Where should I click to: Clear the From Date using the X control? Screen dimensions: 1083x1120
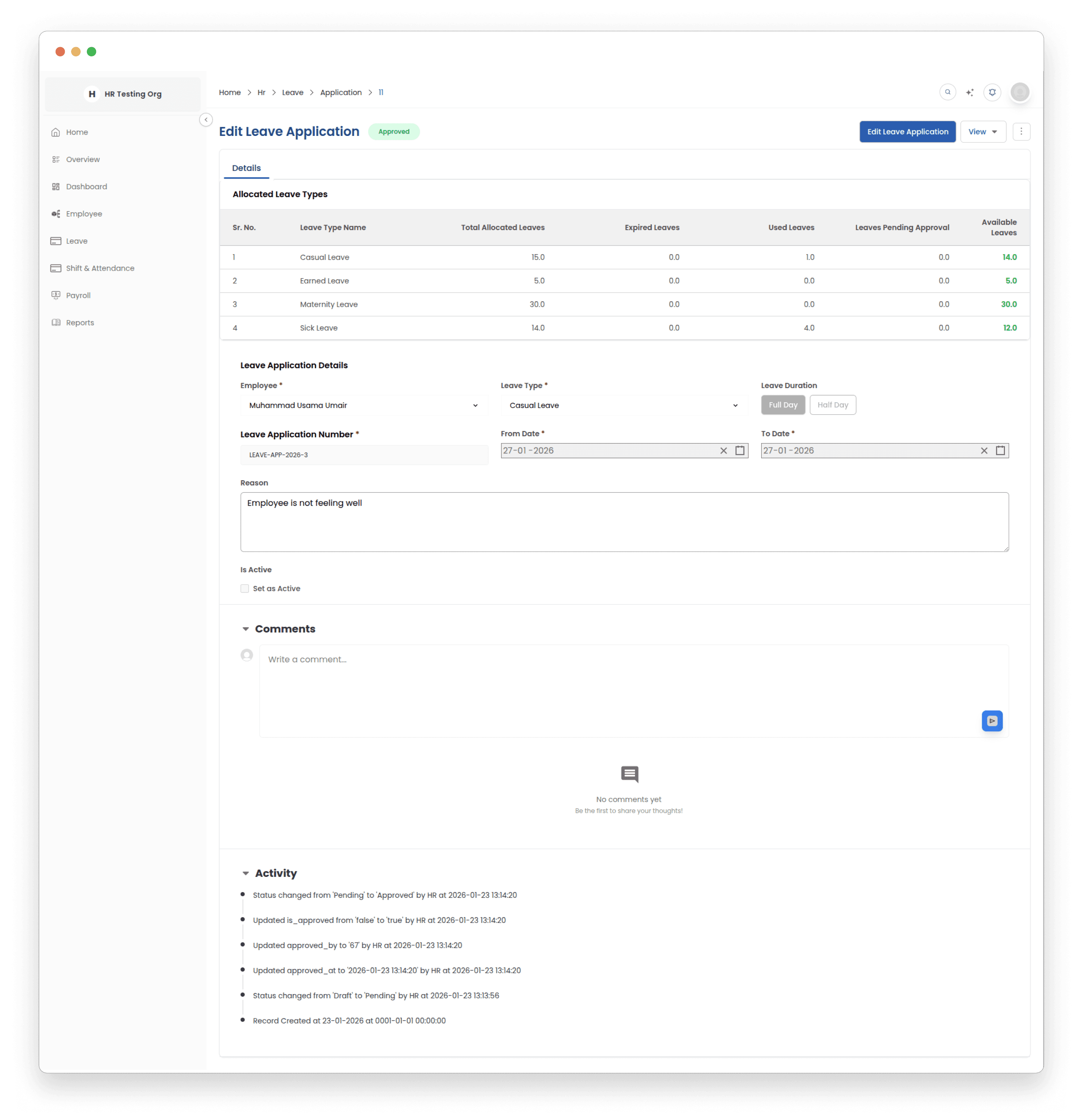click(x=724, y=450)
